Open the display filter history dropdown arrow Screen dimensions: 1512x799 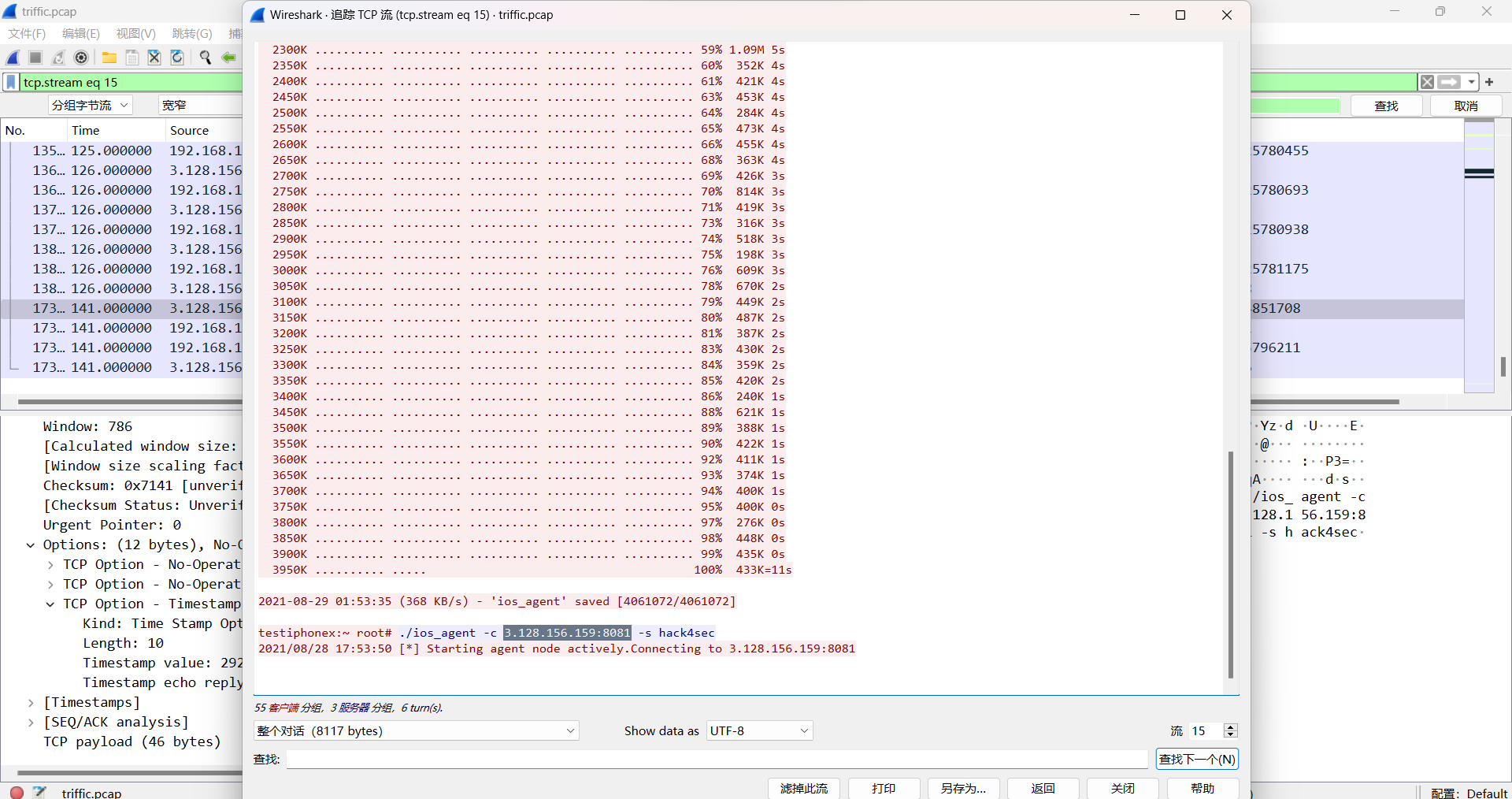(x=1471, y=82)
